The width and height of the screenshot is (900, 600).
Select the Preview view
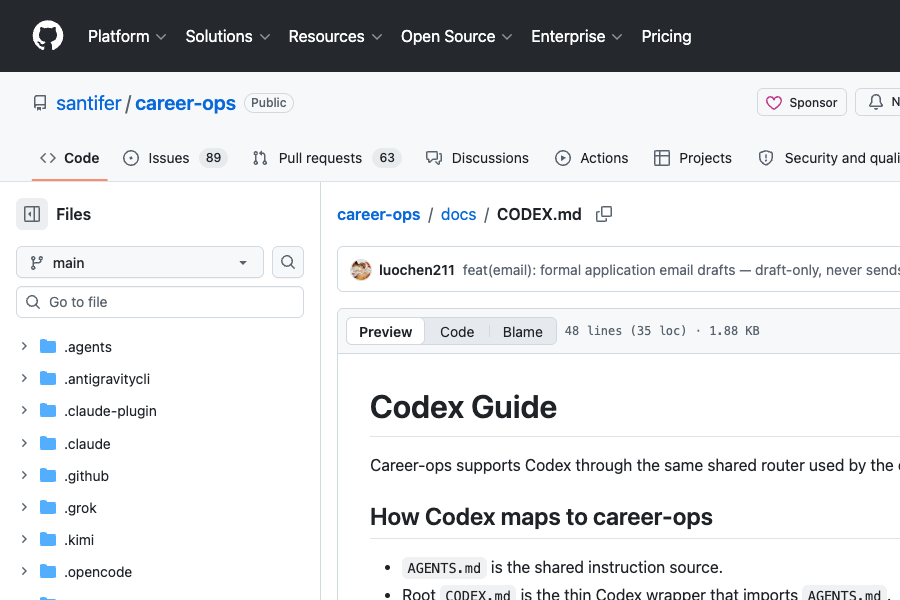[385, 332]
